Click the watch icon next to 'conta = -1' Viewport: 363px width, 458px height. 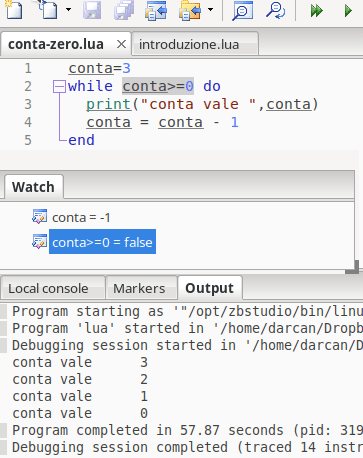point(39,216)
